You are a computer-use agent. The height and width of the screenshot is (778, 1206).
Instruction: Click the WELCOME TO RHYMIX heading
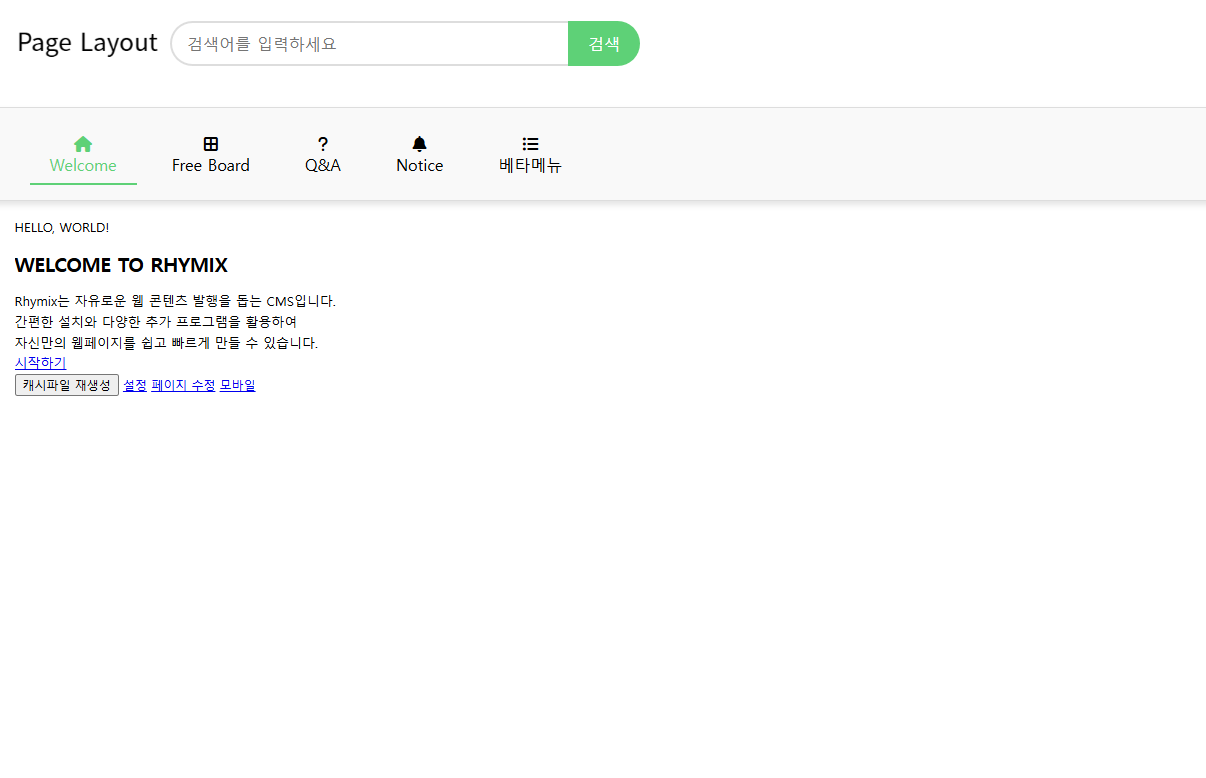[121, 265]
